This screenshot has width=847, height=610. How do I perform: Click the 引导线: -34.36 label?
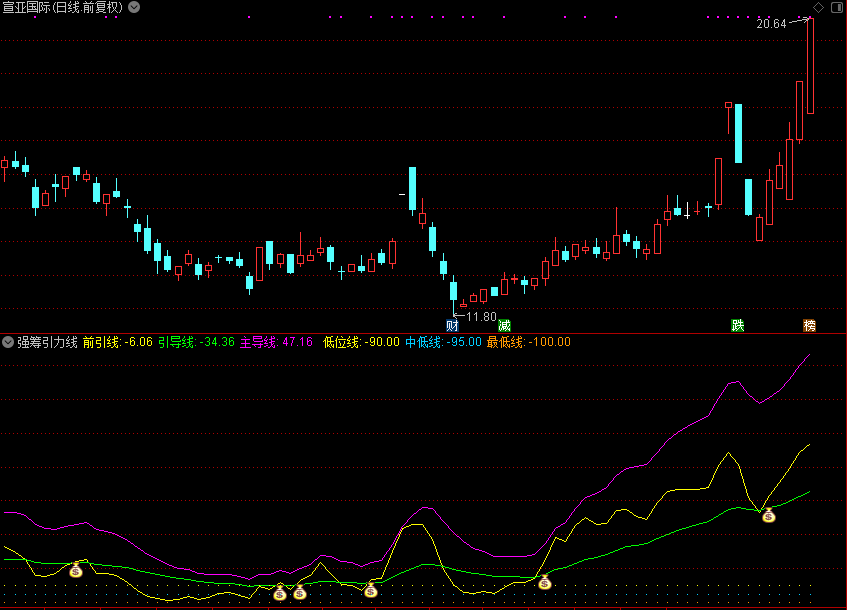coord(196,342)
